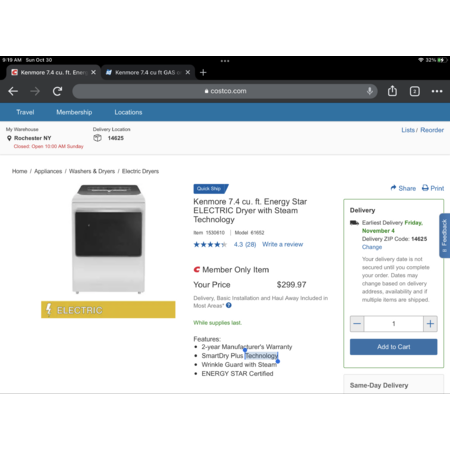Screen dimensions: 450x450
Task: Open the Membership menu item
Action: (x=74, y=112)
